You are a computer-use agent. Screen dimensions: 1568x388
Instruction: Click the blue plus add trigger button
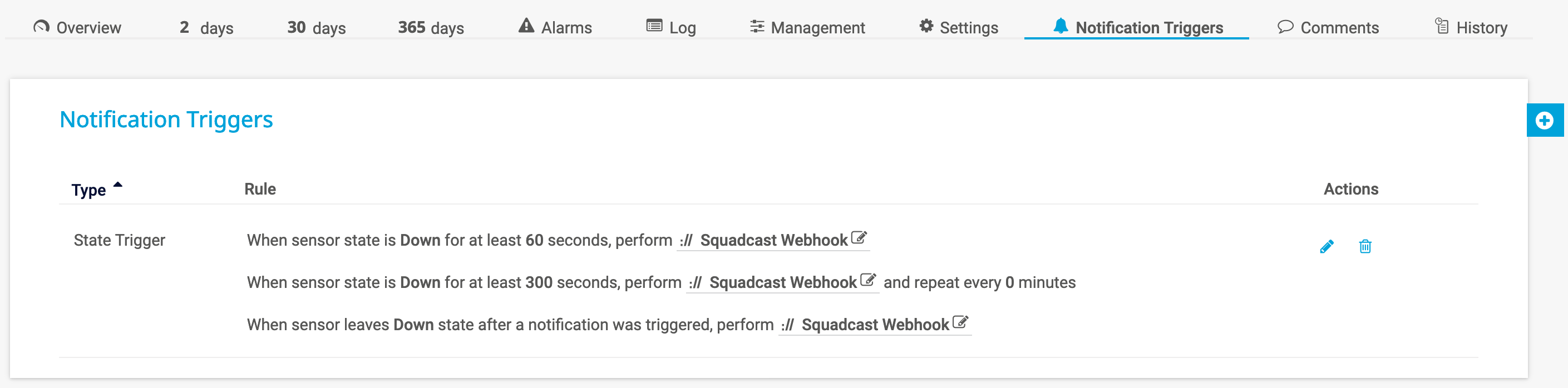[1544, 121]
